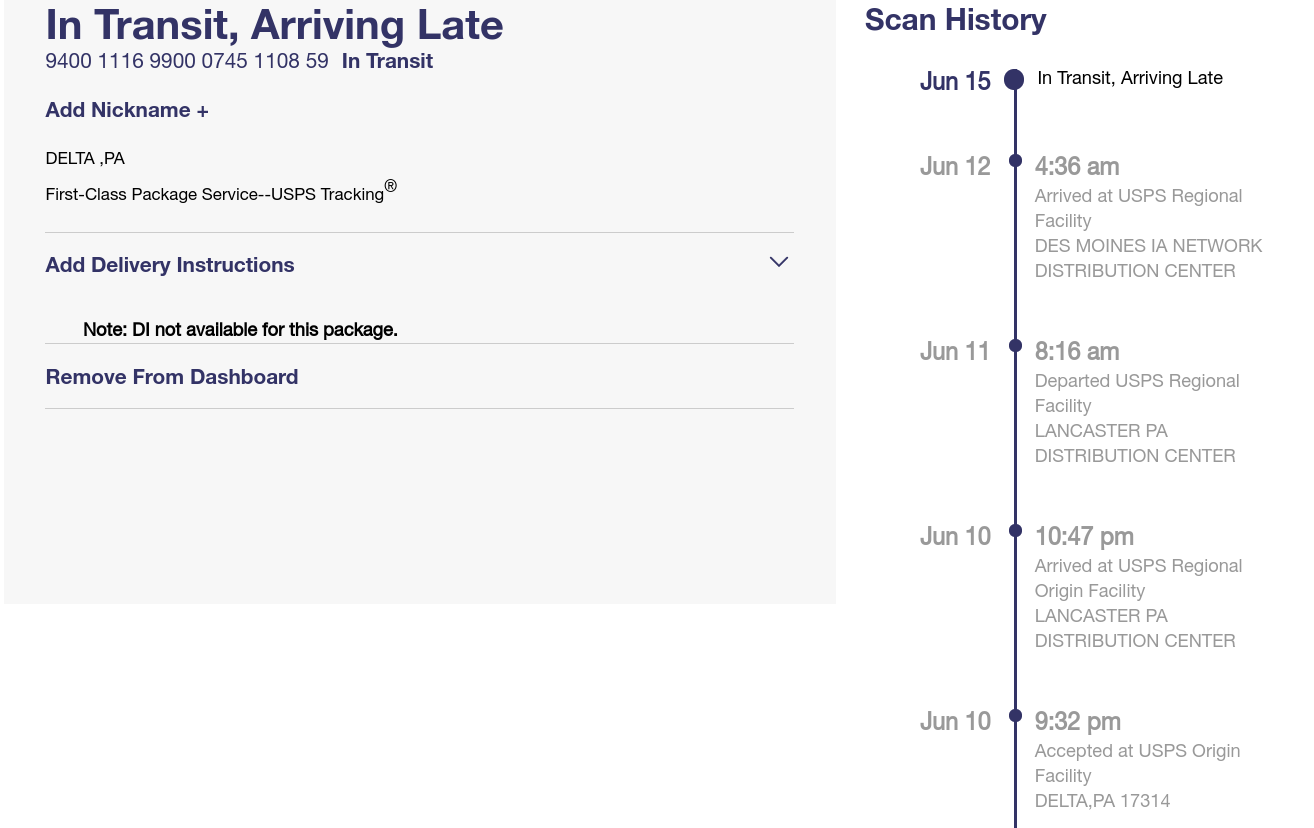This screenshot has height=828, width=1314.
Task: Click the Jun 15 In Transit, Arriving Late entry
Action: point(1130,78)
